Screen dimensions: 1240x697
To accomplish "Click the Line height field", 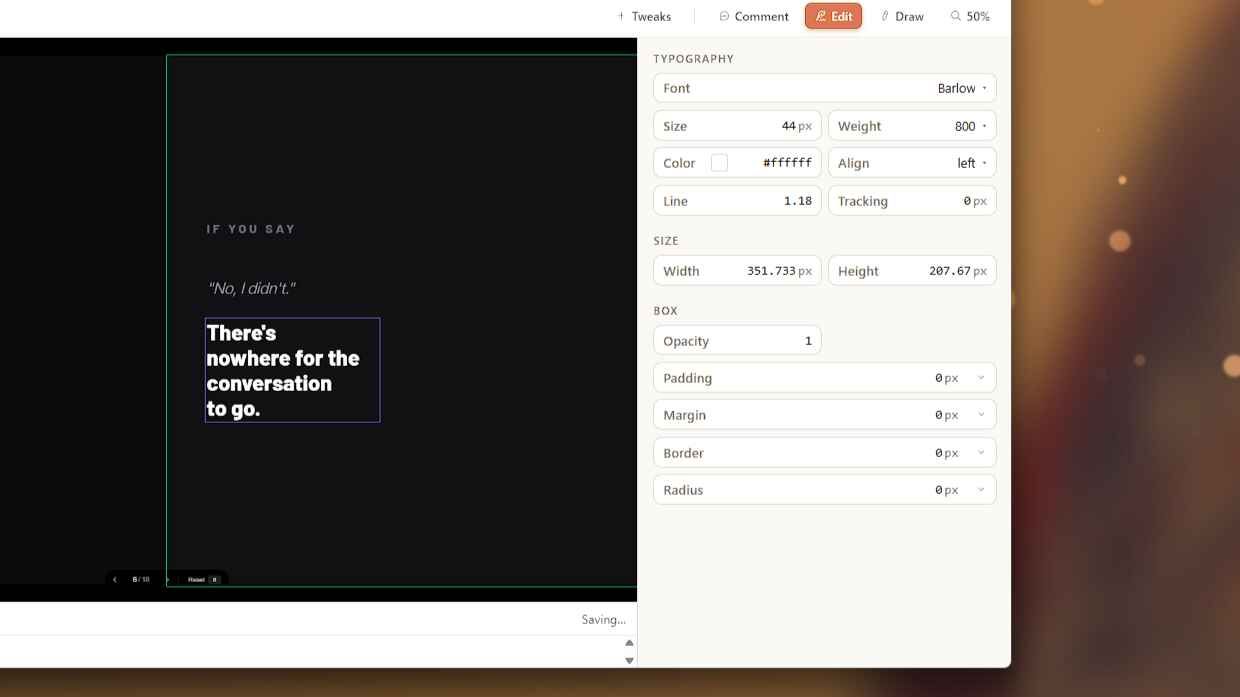I will tap(737, 201).
